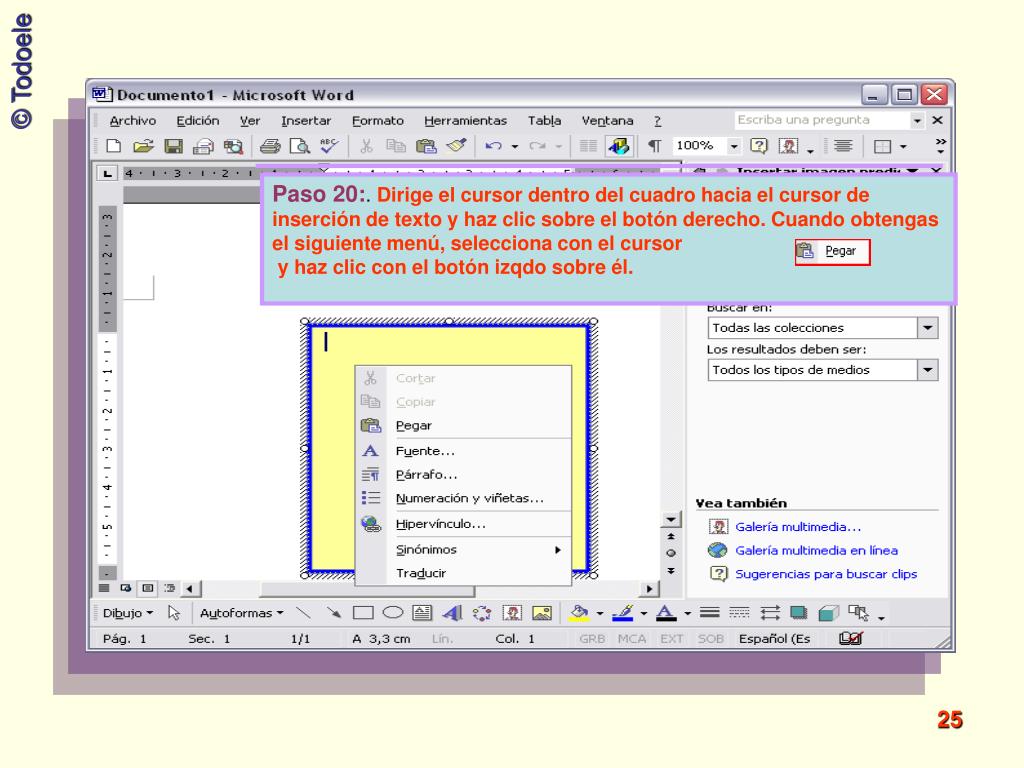The image size is (1024, 768).
Task: Toggle the Drawing toolbar button
Action: 618,146
